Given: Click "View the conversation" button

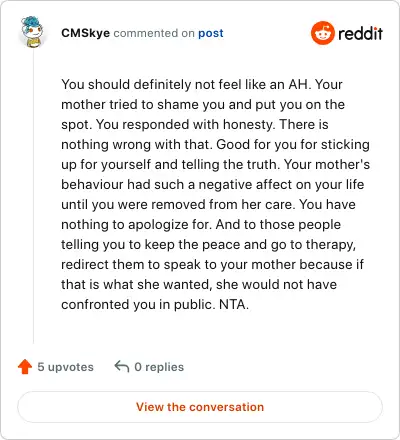Looking at the screenshot, I should 200,407.
